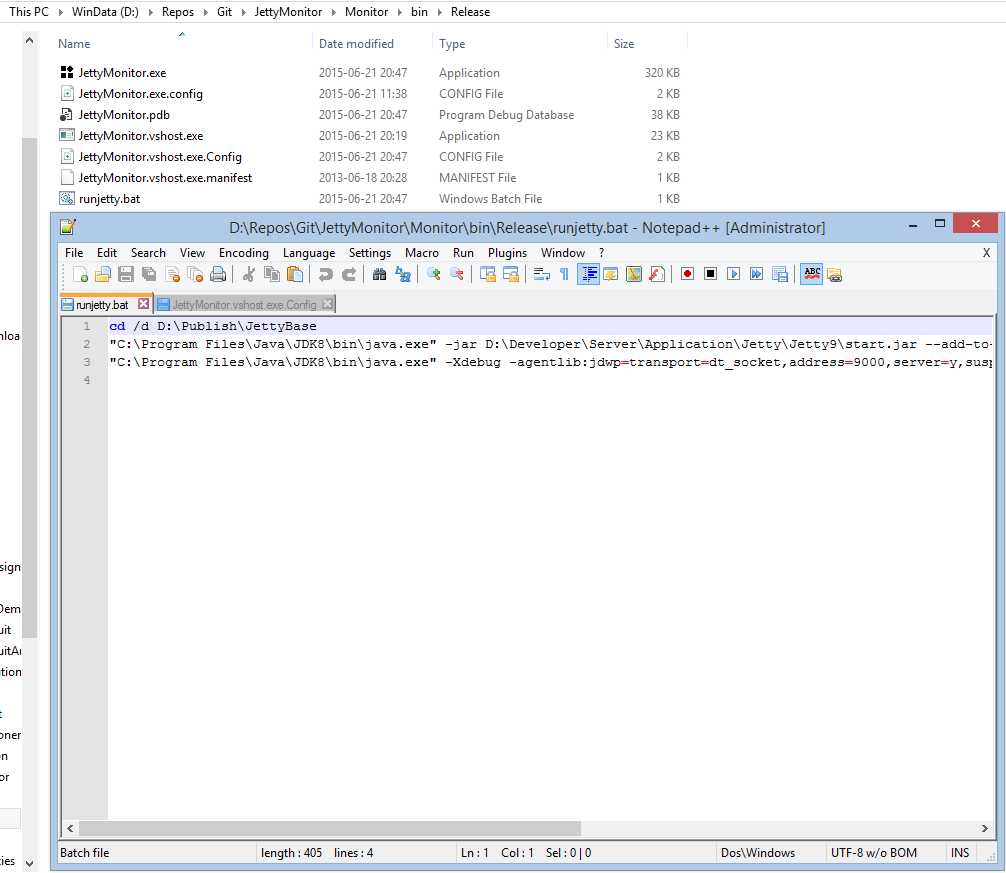The width and height of the screenshot is (1006, 873).
Task: Click the Copy toolbar icon
Action: 272,275
